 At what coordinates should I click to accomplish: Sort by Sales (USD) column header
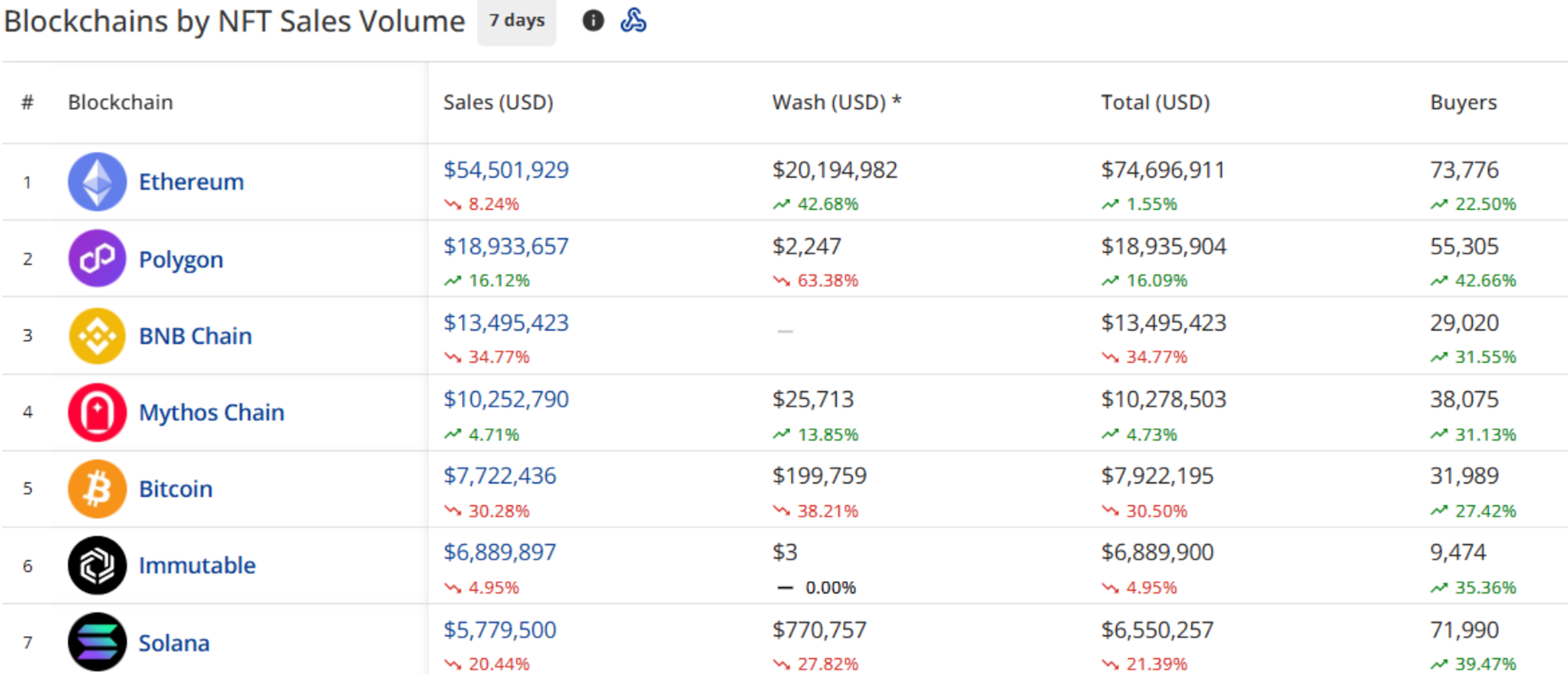pyautogui.click(x=498, y=102)
